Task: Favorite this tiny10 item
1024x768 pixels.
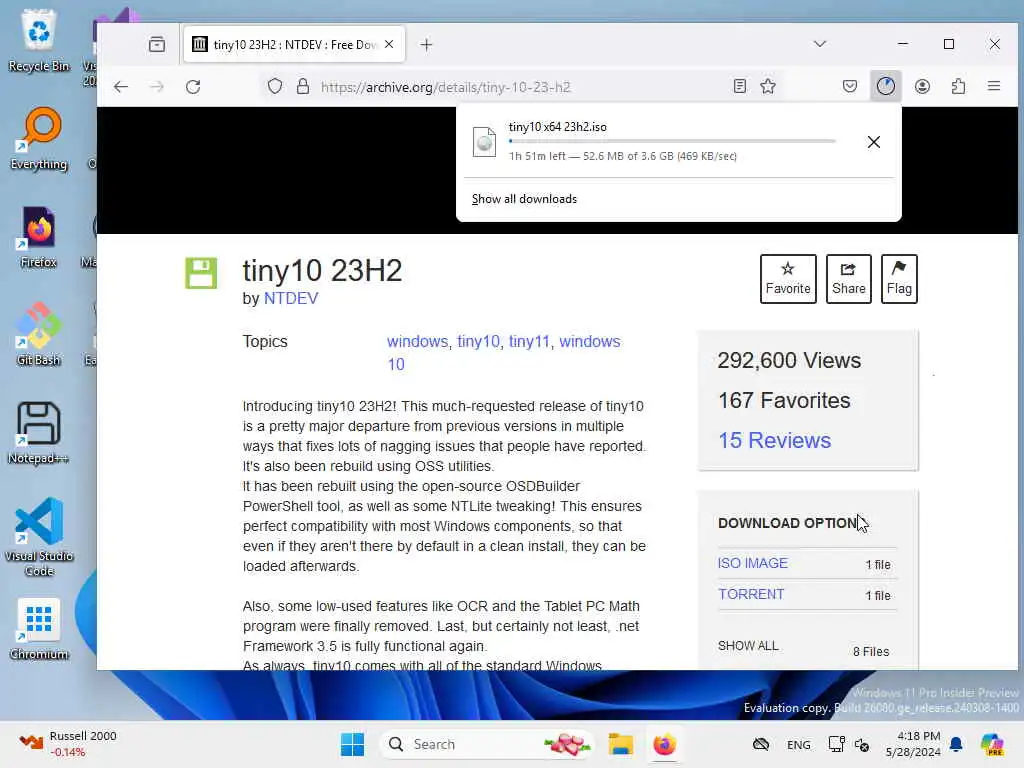Action: [788, 279]
